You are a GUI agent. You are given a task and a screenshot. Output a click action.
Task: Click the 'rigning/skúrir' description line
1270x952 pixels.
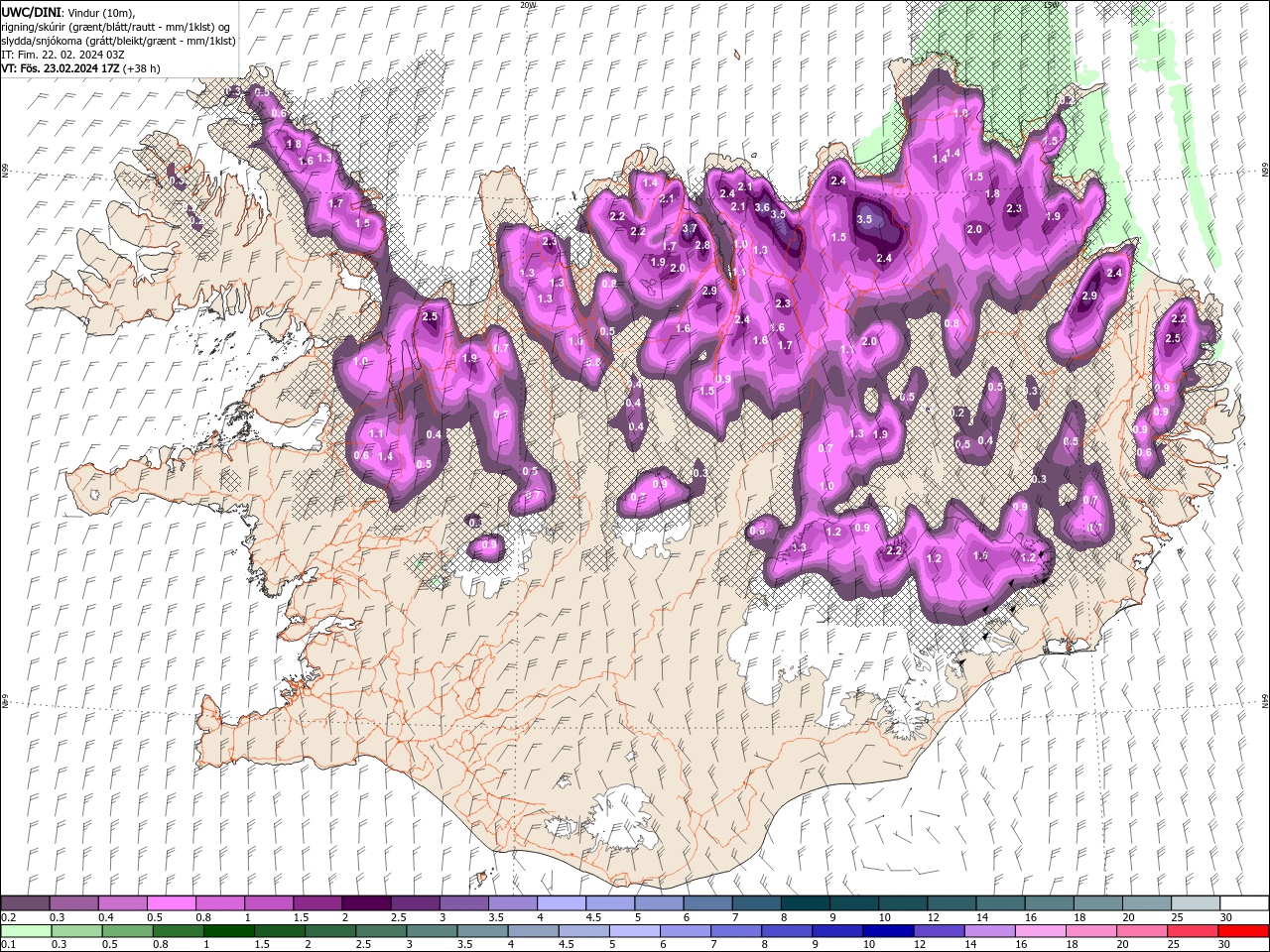(116, 26)
